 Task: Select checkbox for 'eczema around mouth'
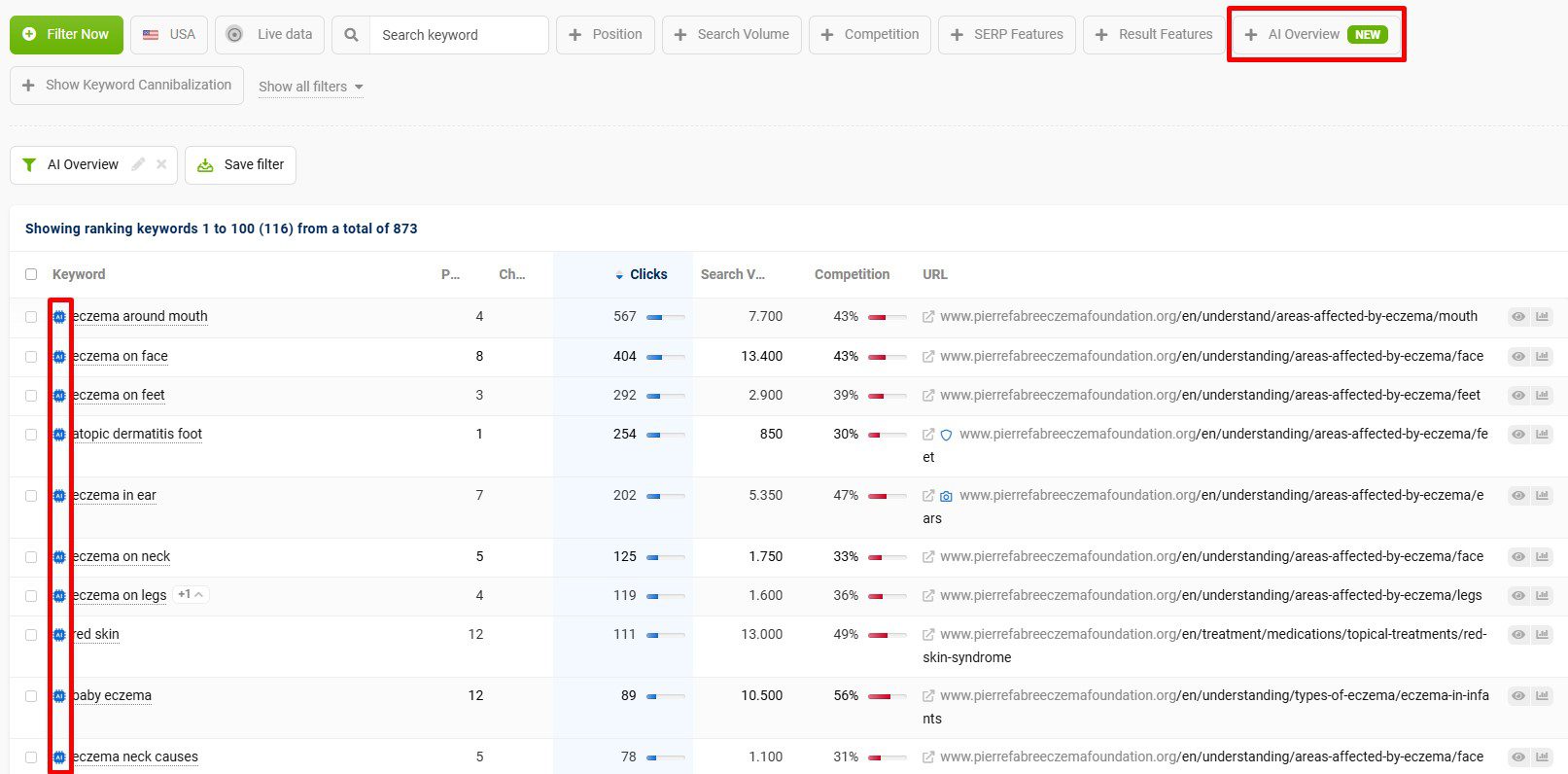[31, 317]
